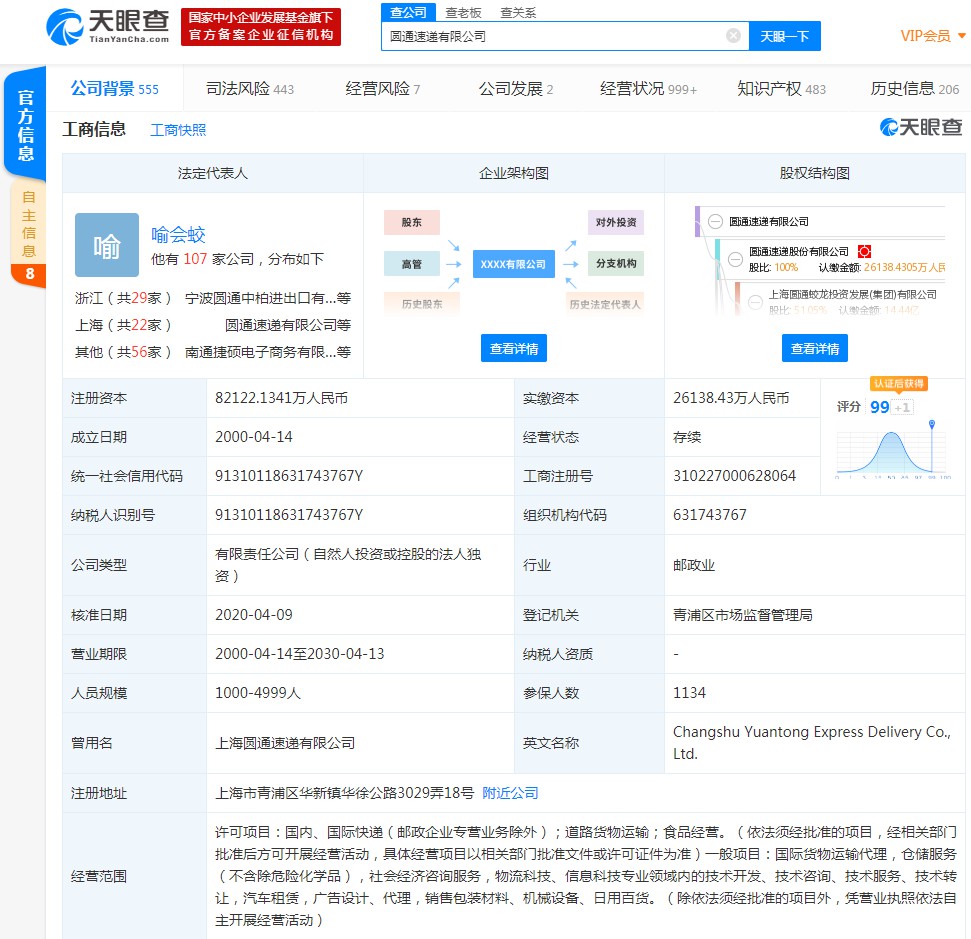Open the 附近公司 link
The image size is (971, 939).
pos(510,793)
